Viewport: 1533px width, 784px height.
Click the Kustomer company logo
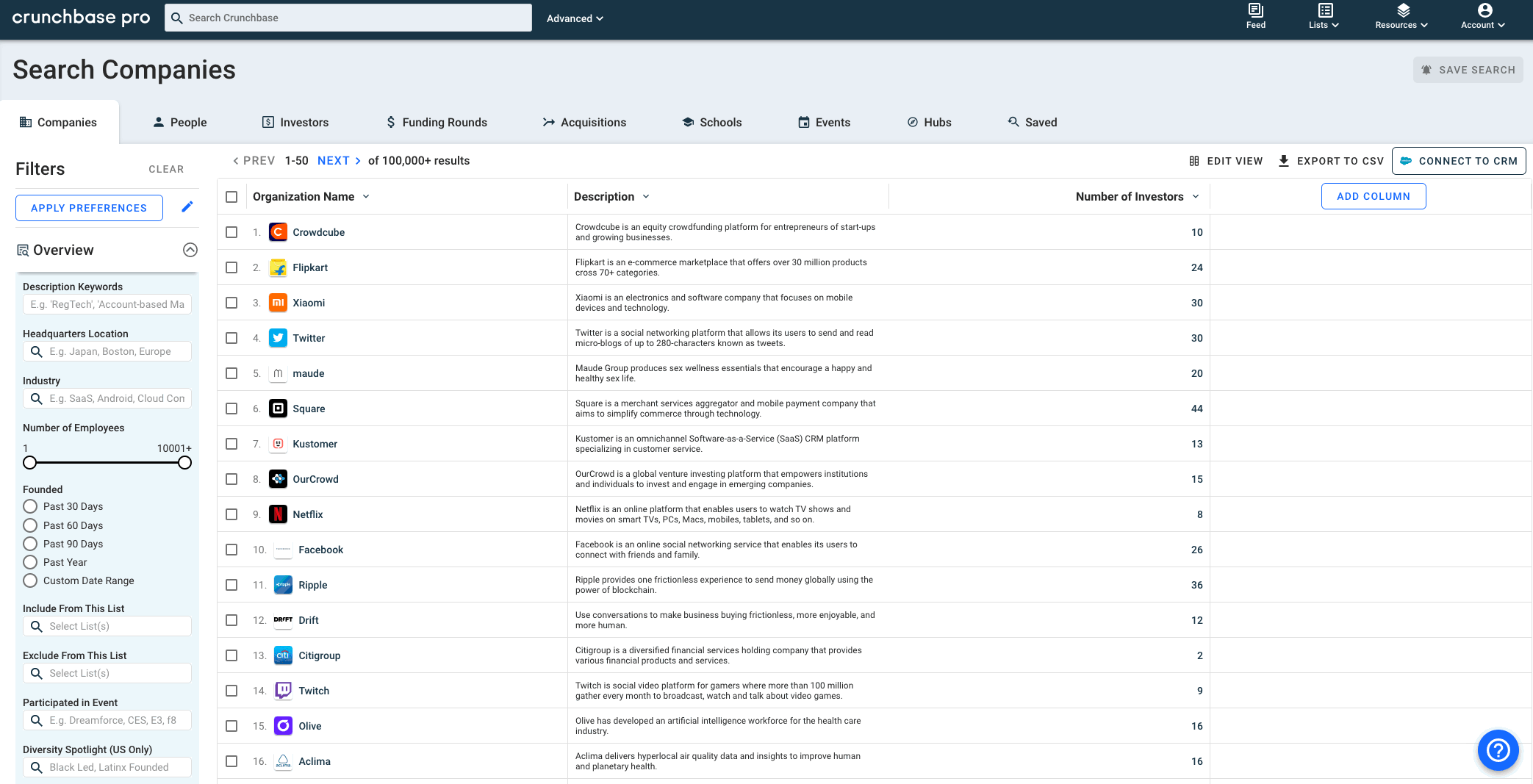pos(278,444)
